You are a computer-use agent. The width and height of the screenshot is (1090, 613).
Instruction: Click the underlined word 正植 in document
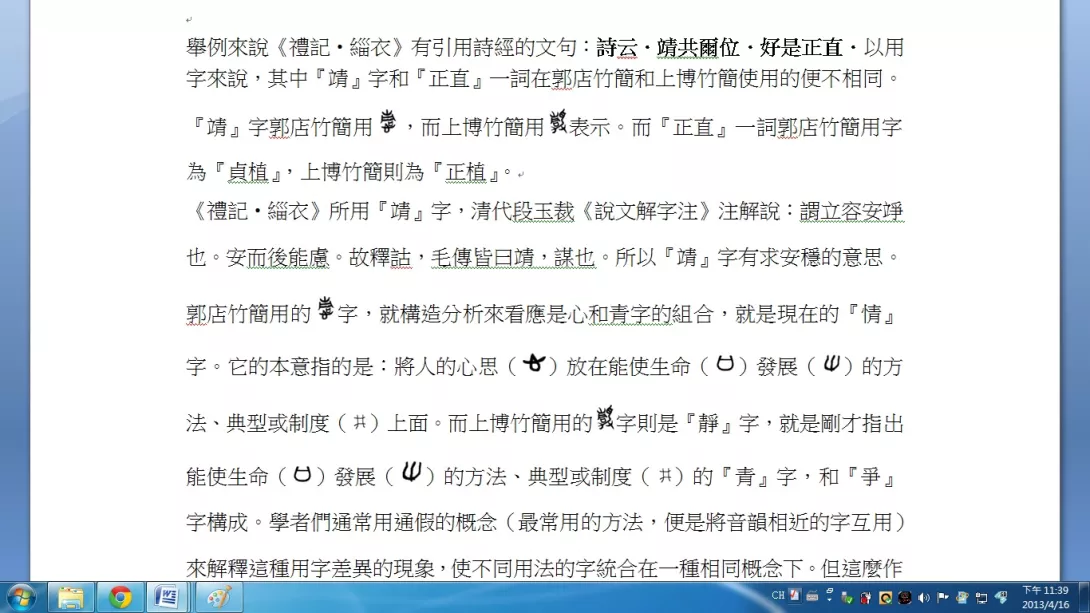(465, 172)
